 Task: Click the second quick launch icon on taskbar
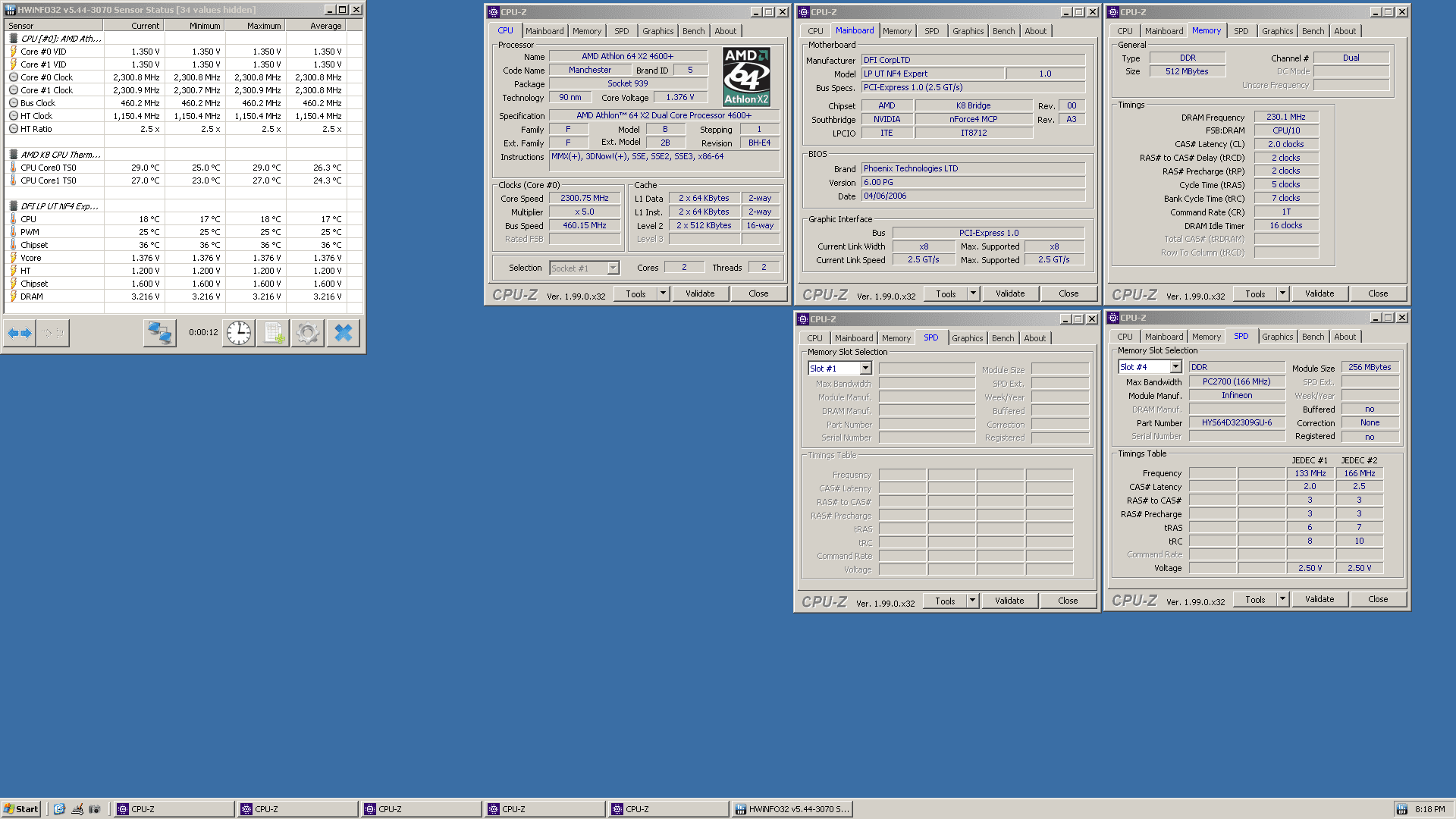[x=77, y=809]
